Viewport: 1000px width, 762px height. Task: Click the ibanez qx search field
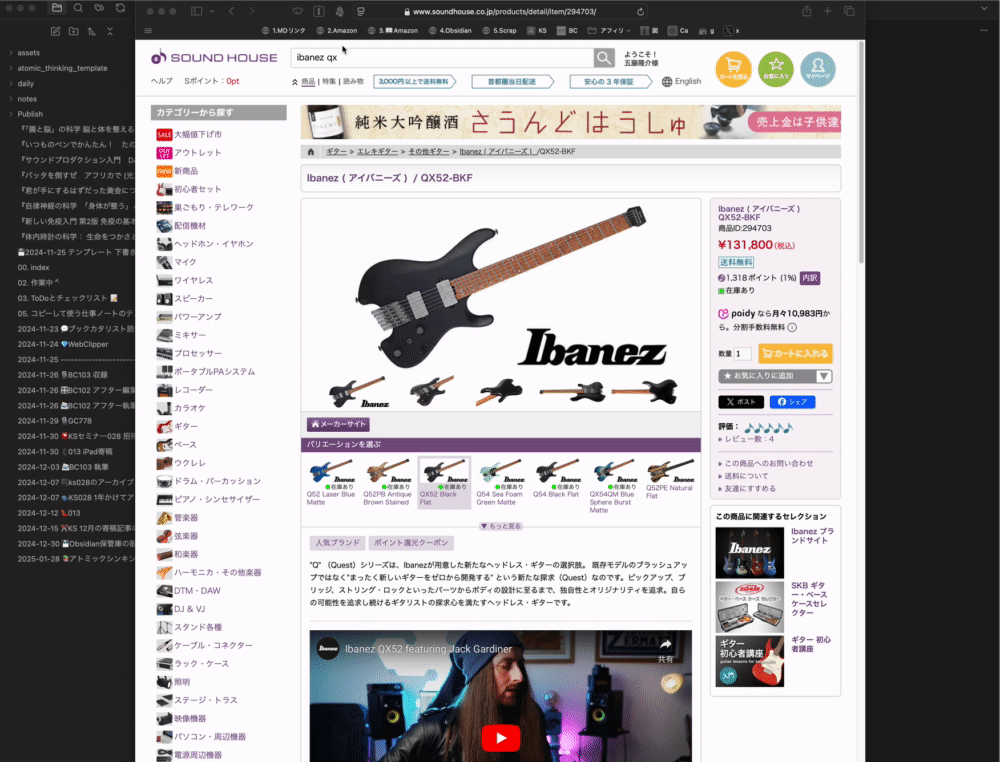click(442, 58)
